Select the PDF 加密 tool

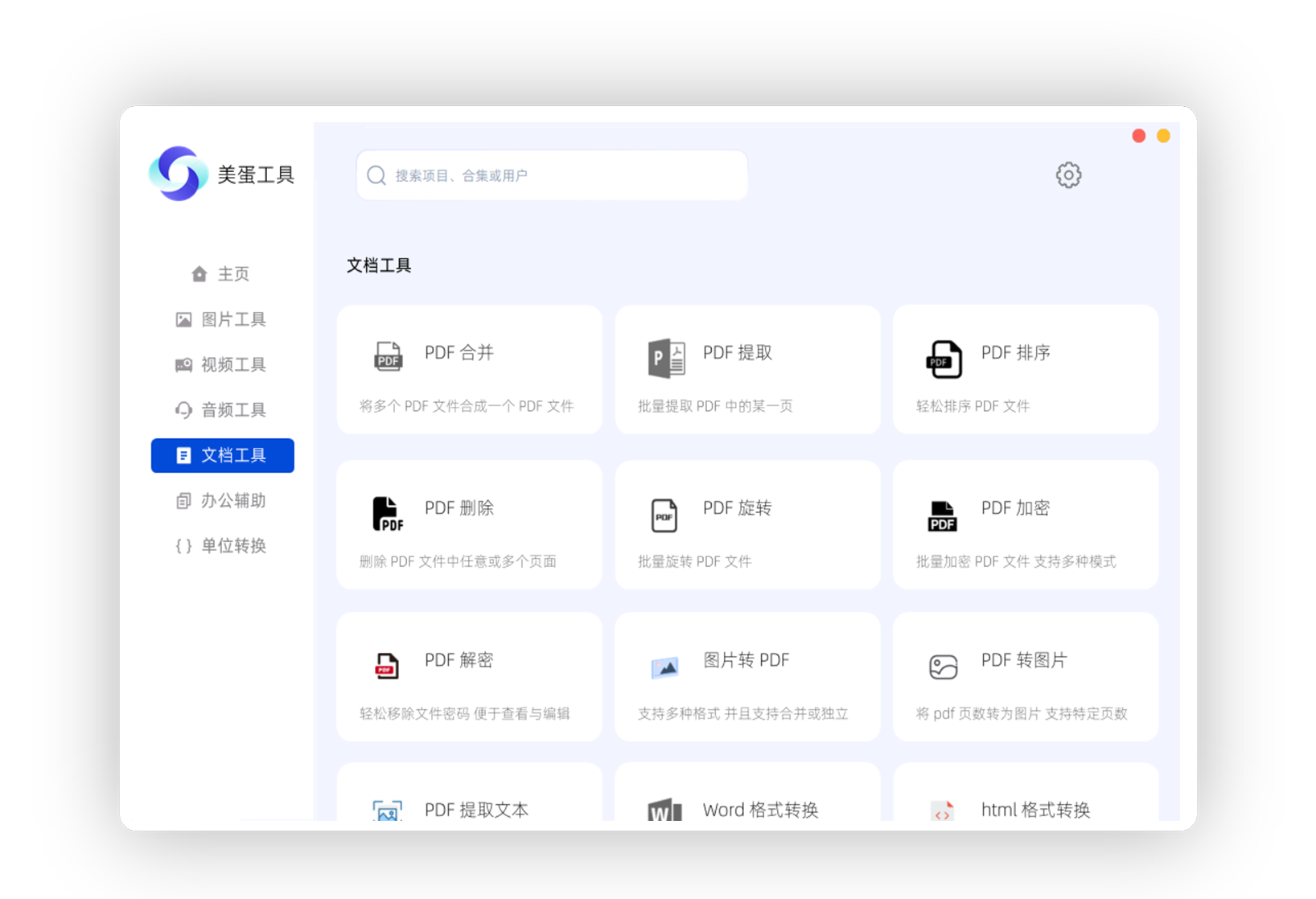pyautogui.click(x=1025, y=524)
